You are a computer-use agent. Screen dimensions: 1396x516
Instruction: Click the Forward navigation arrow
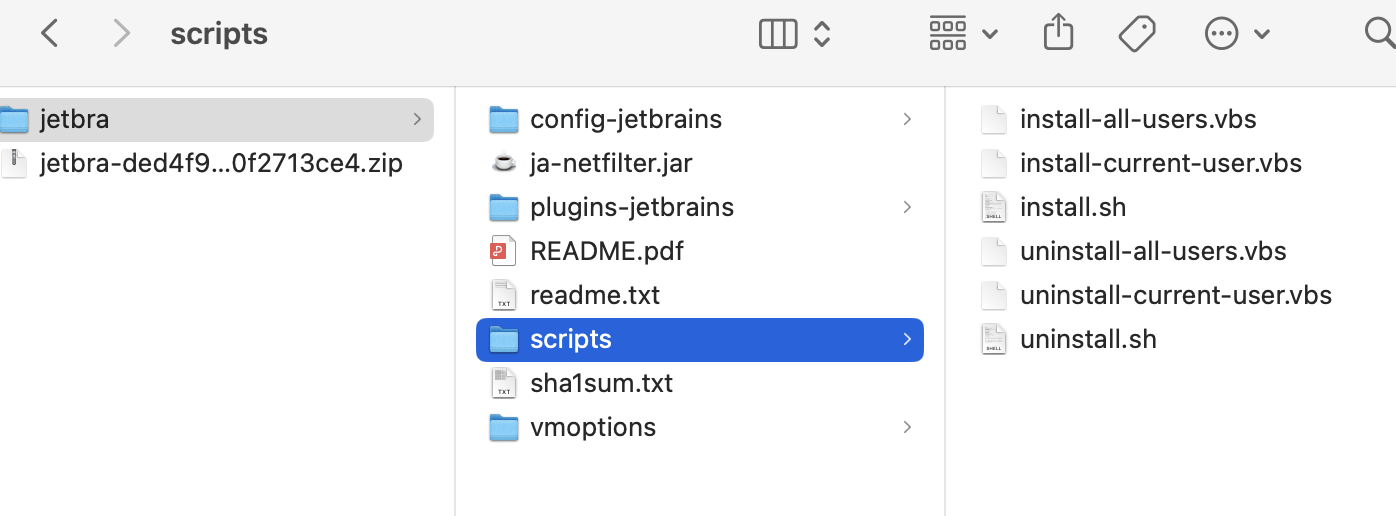tap(122, 34)
